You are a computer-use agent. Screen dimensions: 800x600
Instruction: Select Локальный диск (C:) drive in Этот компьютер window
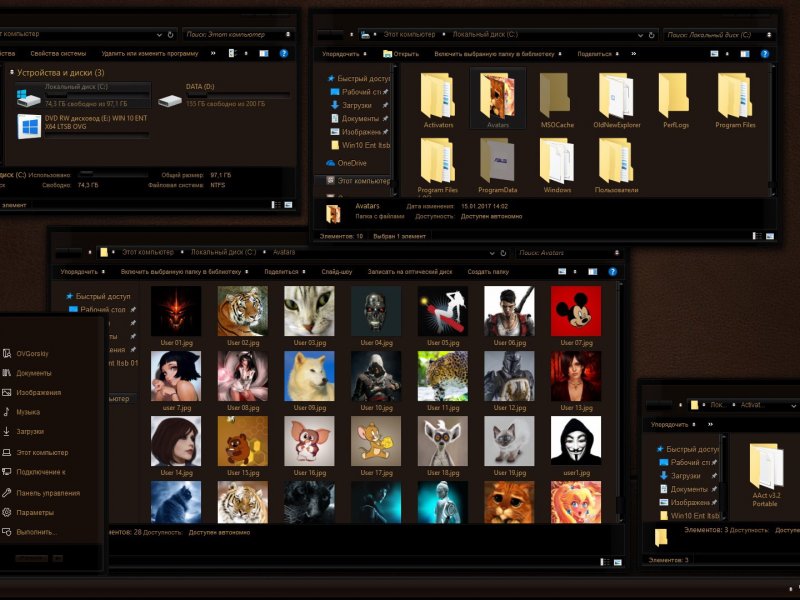pyautogui.click(x=83, y=95)
